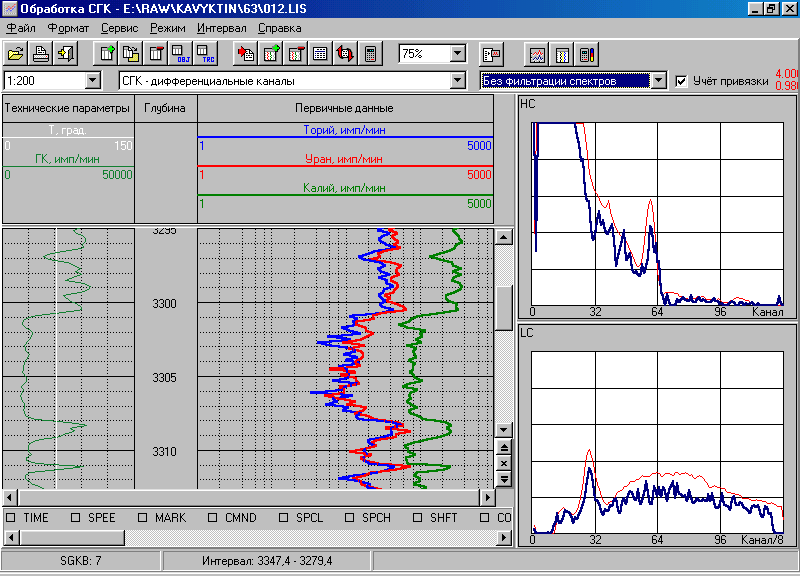
Task: Click the log's vertical scrollbar thumb
Action: click(504, 307)
